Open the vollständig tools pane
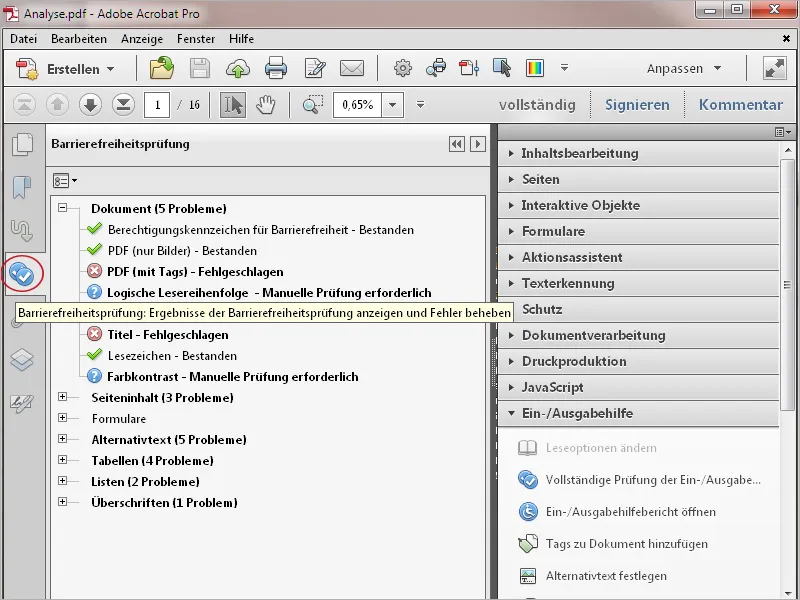This screenshot has height=600, width=800. pyautogui.click(x=537, y=105)
